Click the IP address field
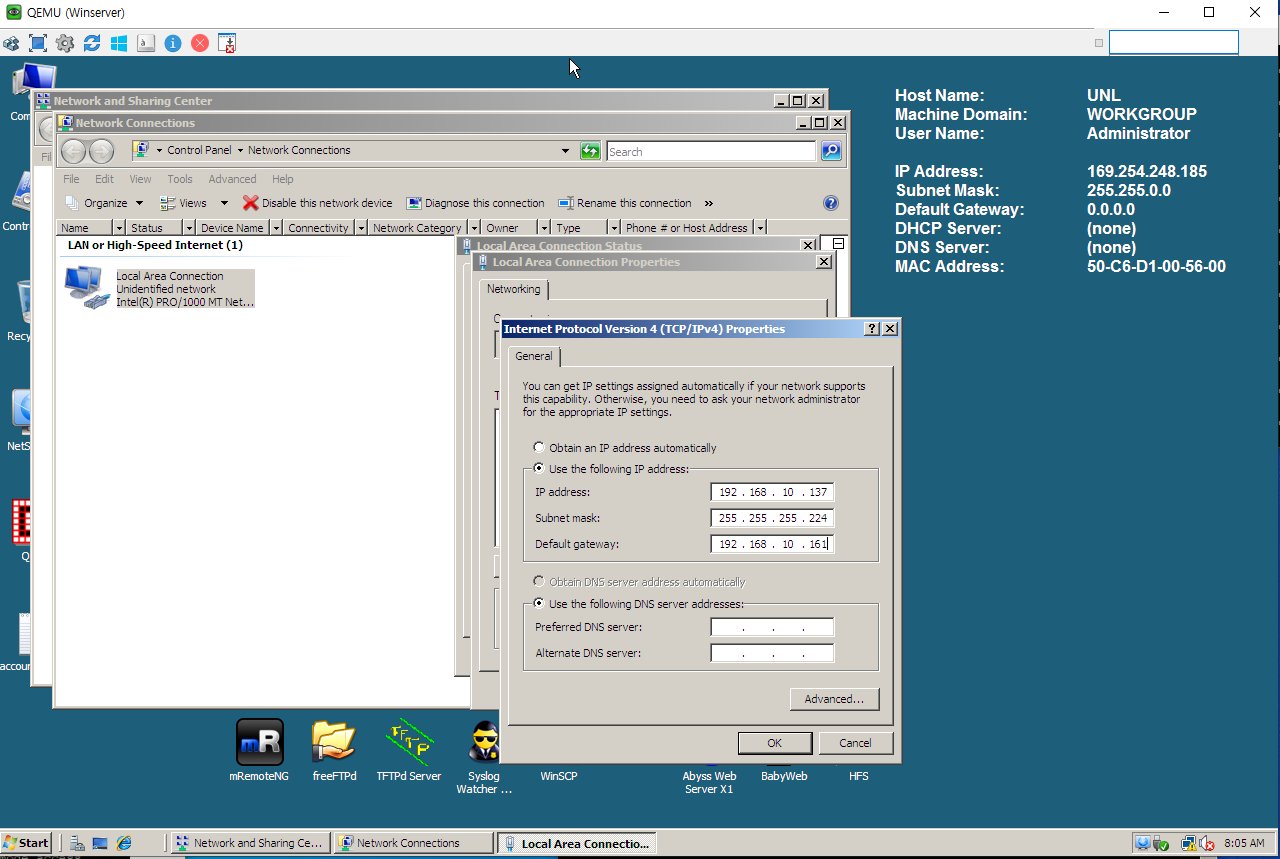The image size is (1280, 859). 772,492
